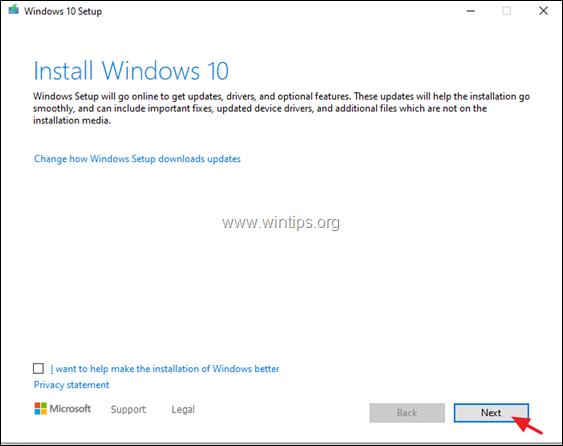Viewport: 563px width, 446px height.
Task: Open Change how Windows Setup downloads updates
Action: (x=137, y=159)
